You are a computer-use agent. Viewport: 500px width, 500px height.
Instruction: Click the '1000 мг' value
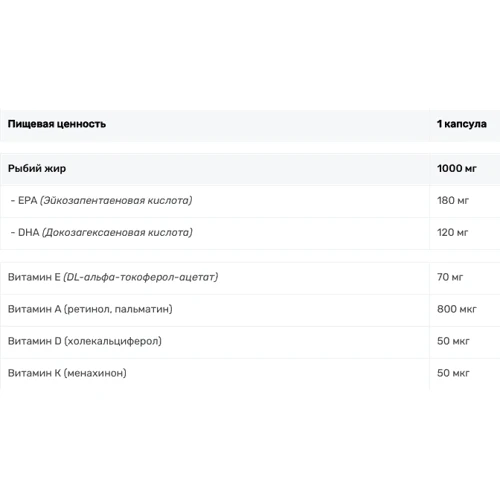(457, 168)
